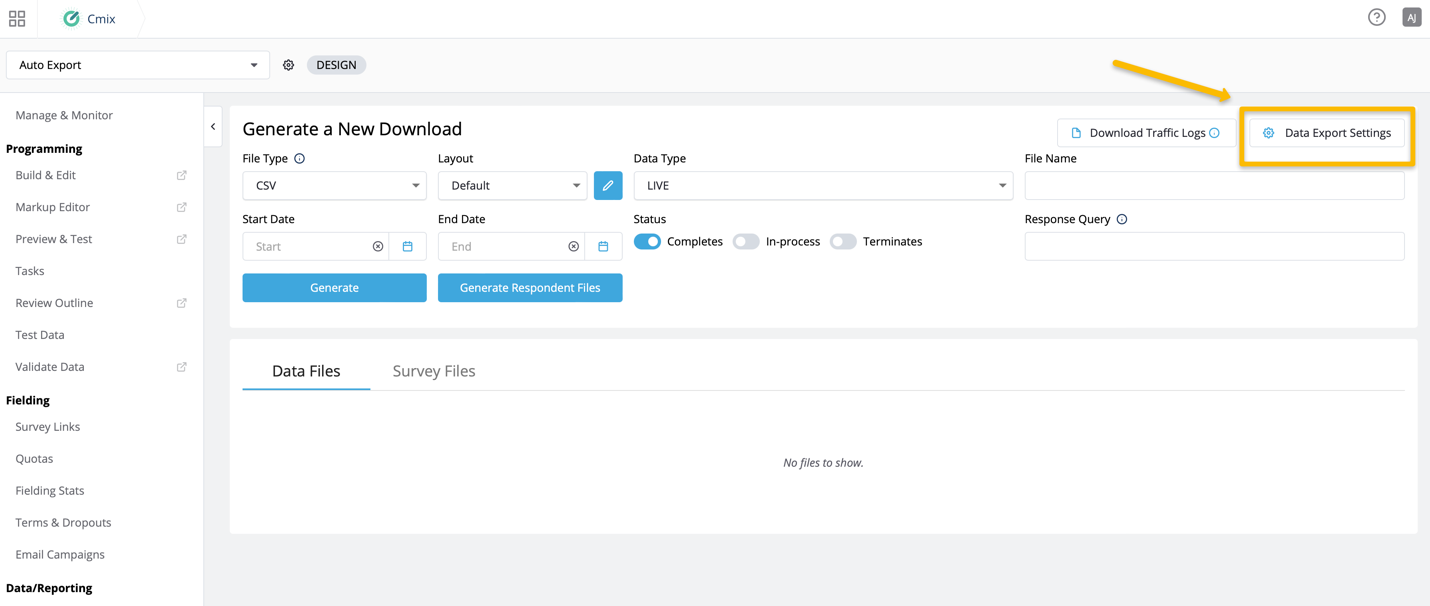Click the Response Query info icon
This screenshot has height=606, width=1430.
pyautogui.click(x=1122, y=220)
